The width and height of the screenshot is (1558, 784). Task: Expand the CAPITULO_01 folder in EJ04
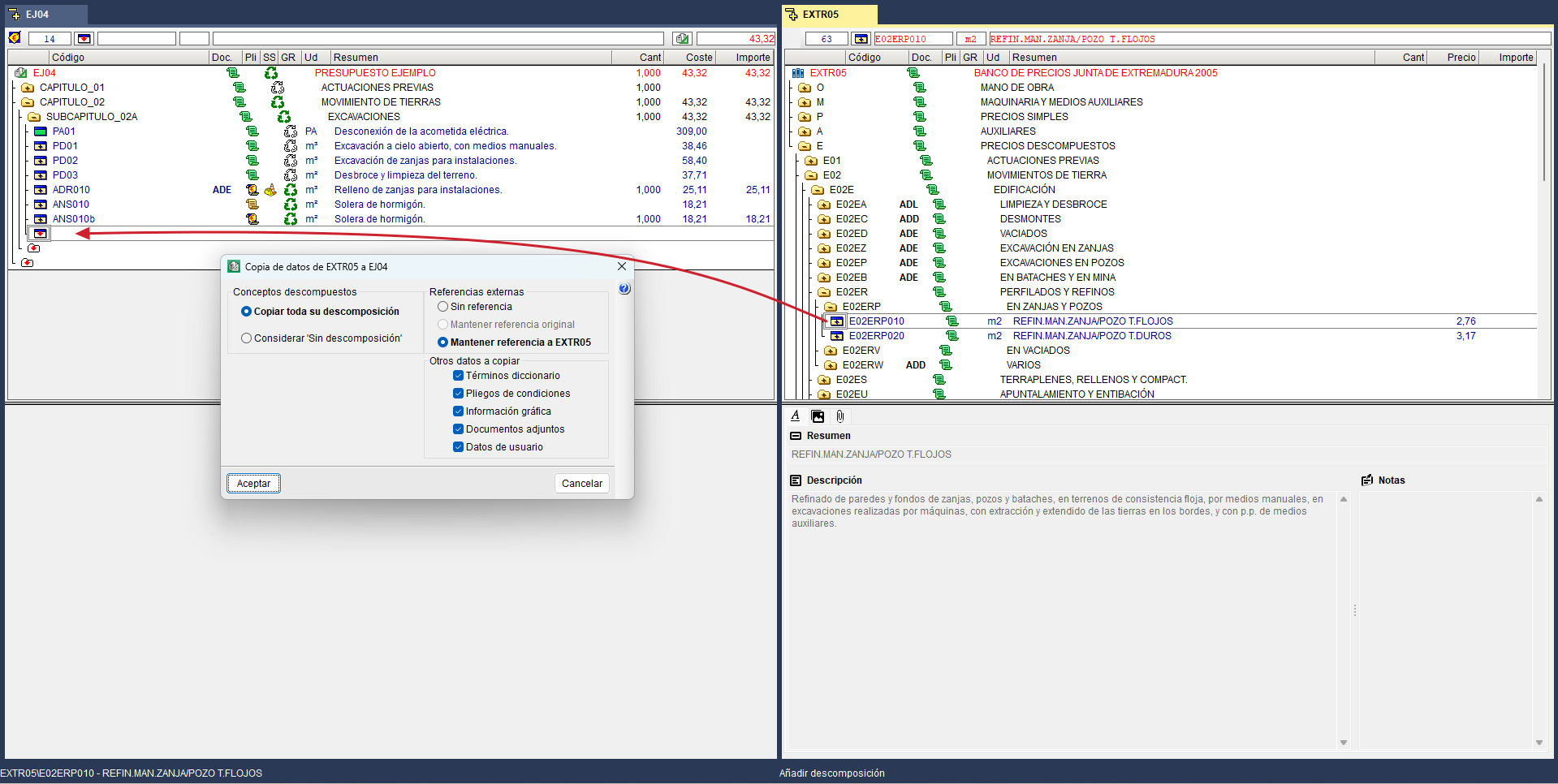(x=28, y=88)
